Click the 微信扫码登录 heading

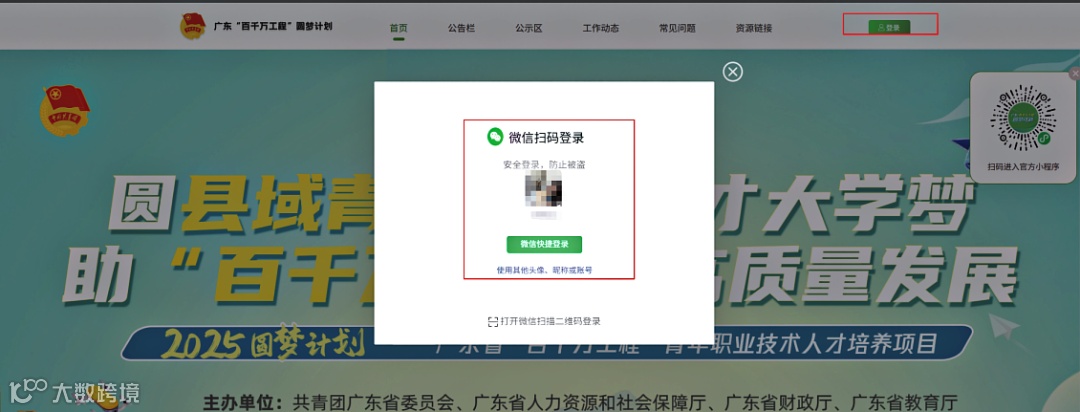pos(547,138)
